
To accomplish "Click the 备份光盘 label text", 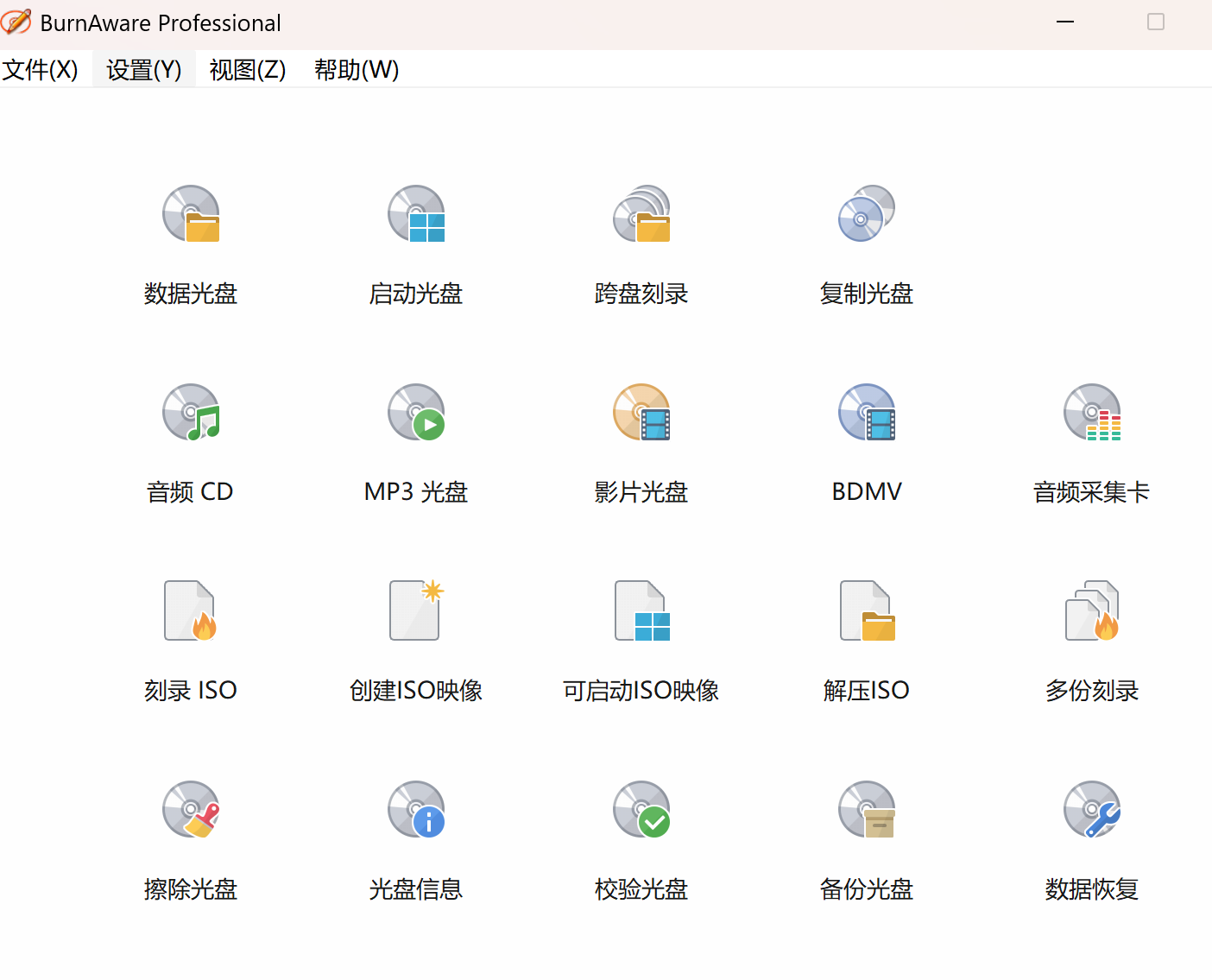I will (867, 889).
